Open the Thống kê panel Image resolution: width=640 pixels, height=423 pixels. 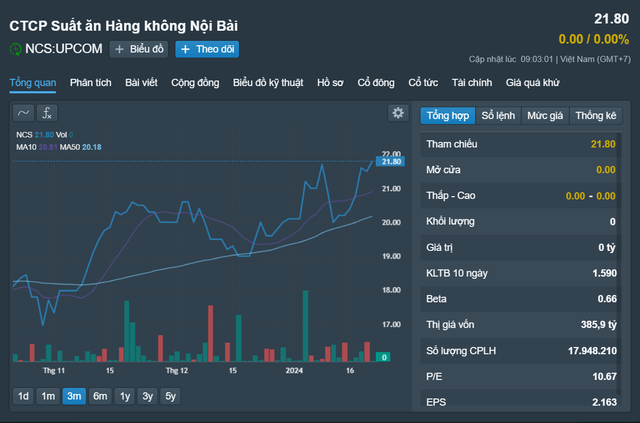coord(596,115)
